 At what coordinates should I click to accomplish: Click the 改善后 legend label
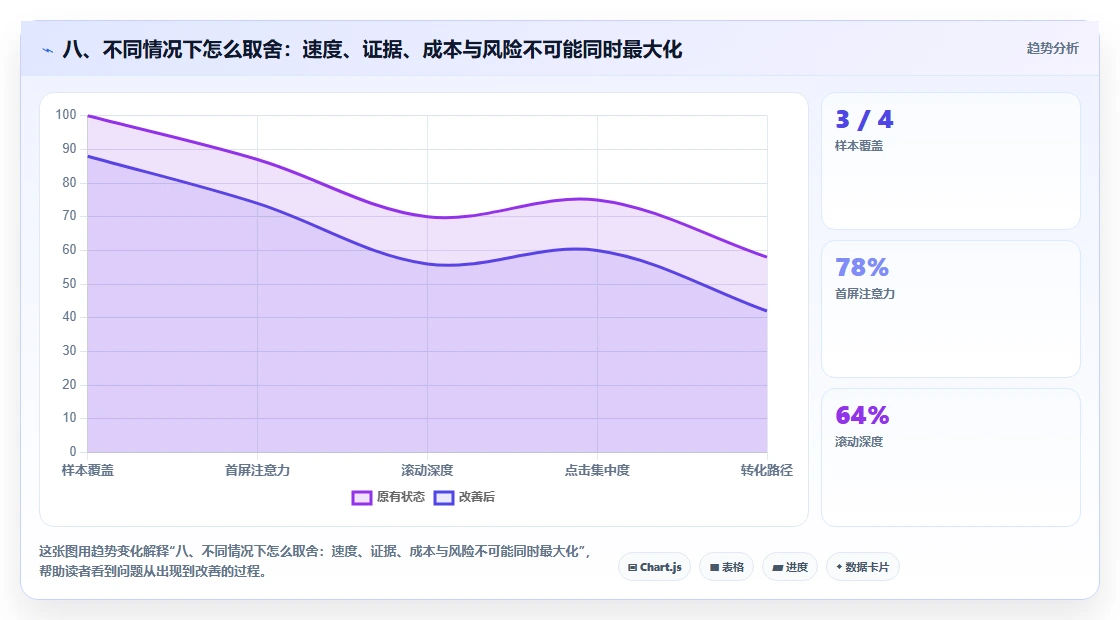click(476, 497)
